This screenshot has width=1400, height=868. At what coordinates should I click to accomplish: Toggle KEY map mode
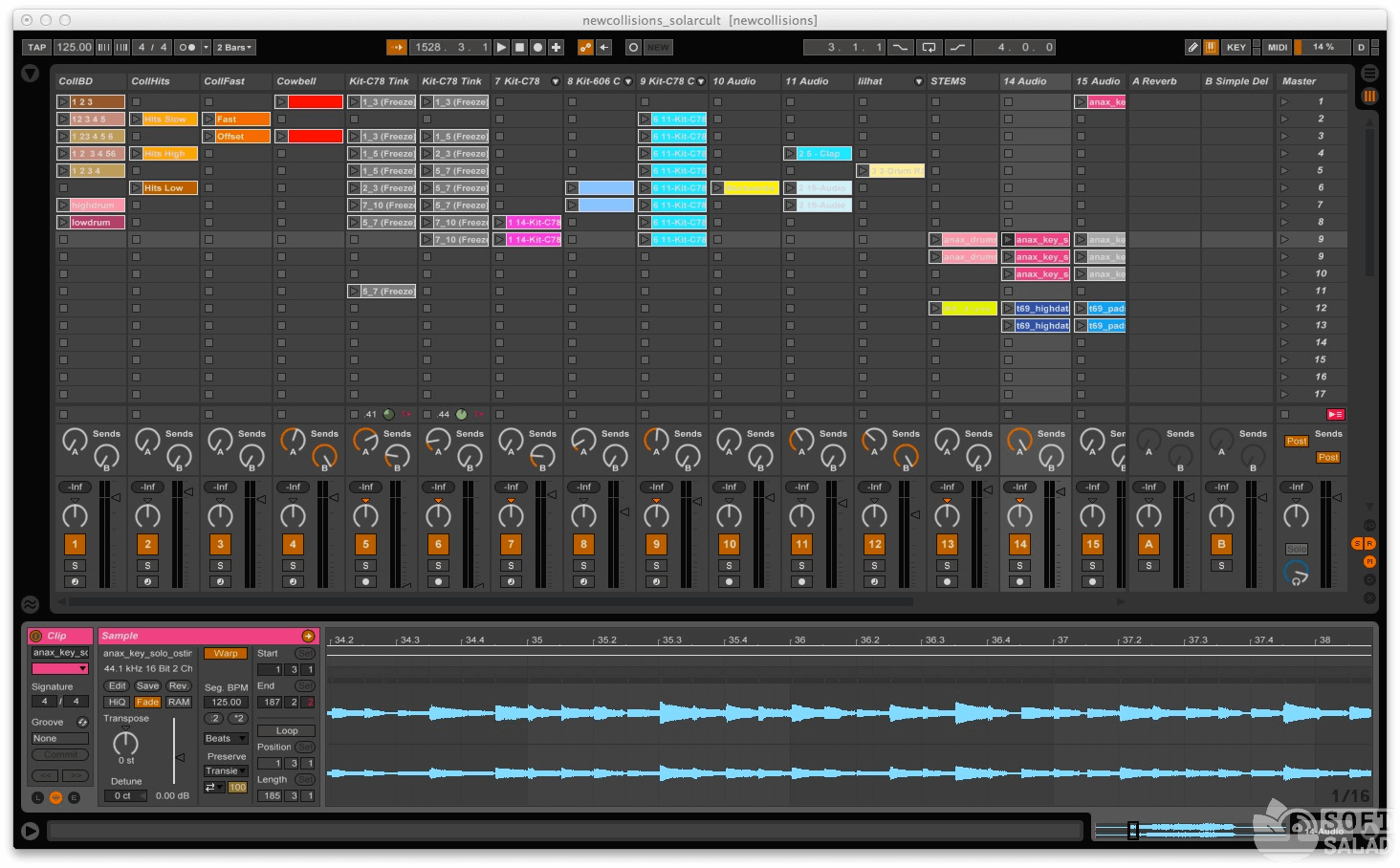(x=1236, y=47)
